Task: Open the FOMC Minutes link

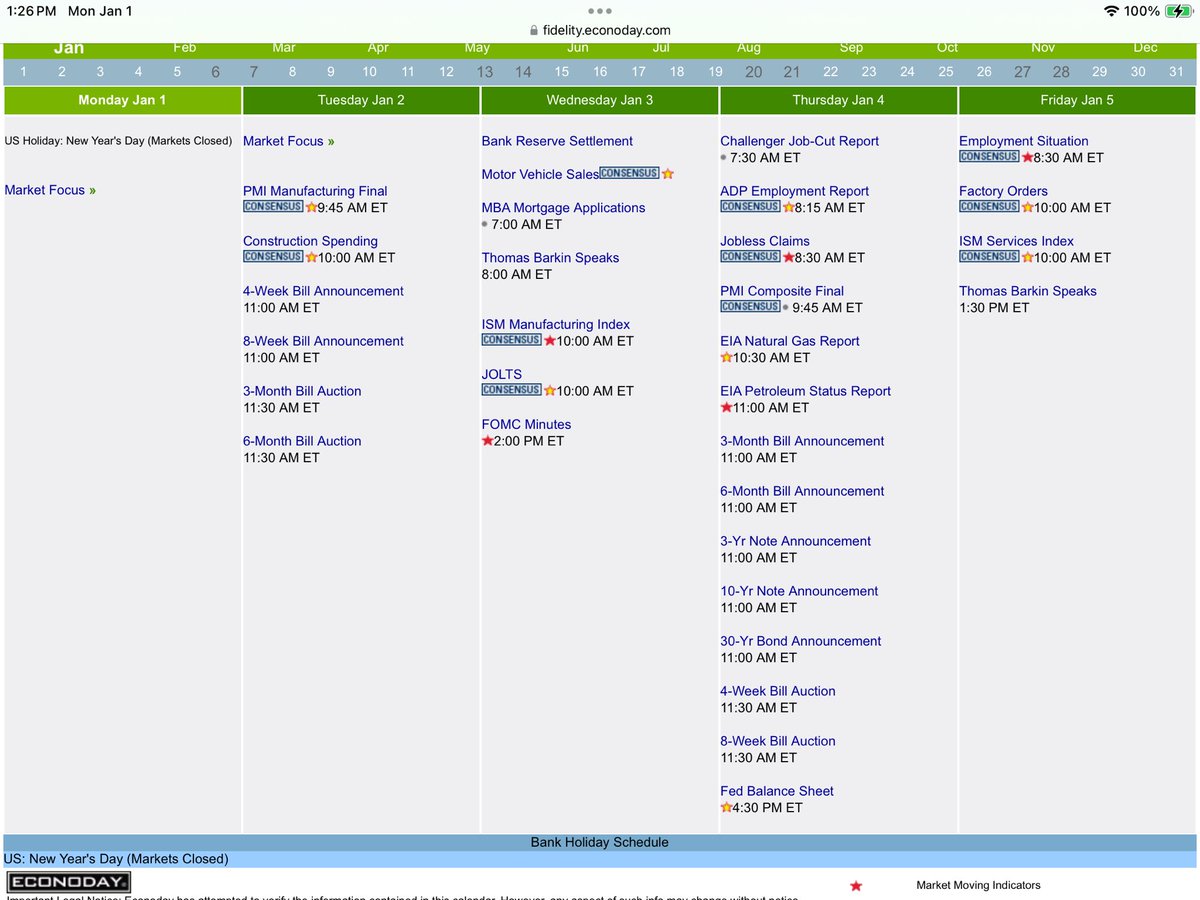Action: 526,424
